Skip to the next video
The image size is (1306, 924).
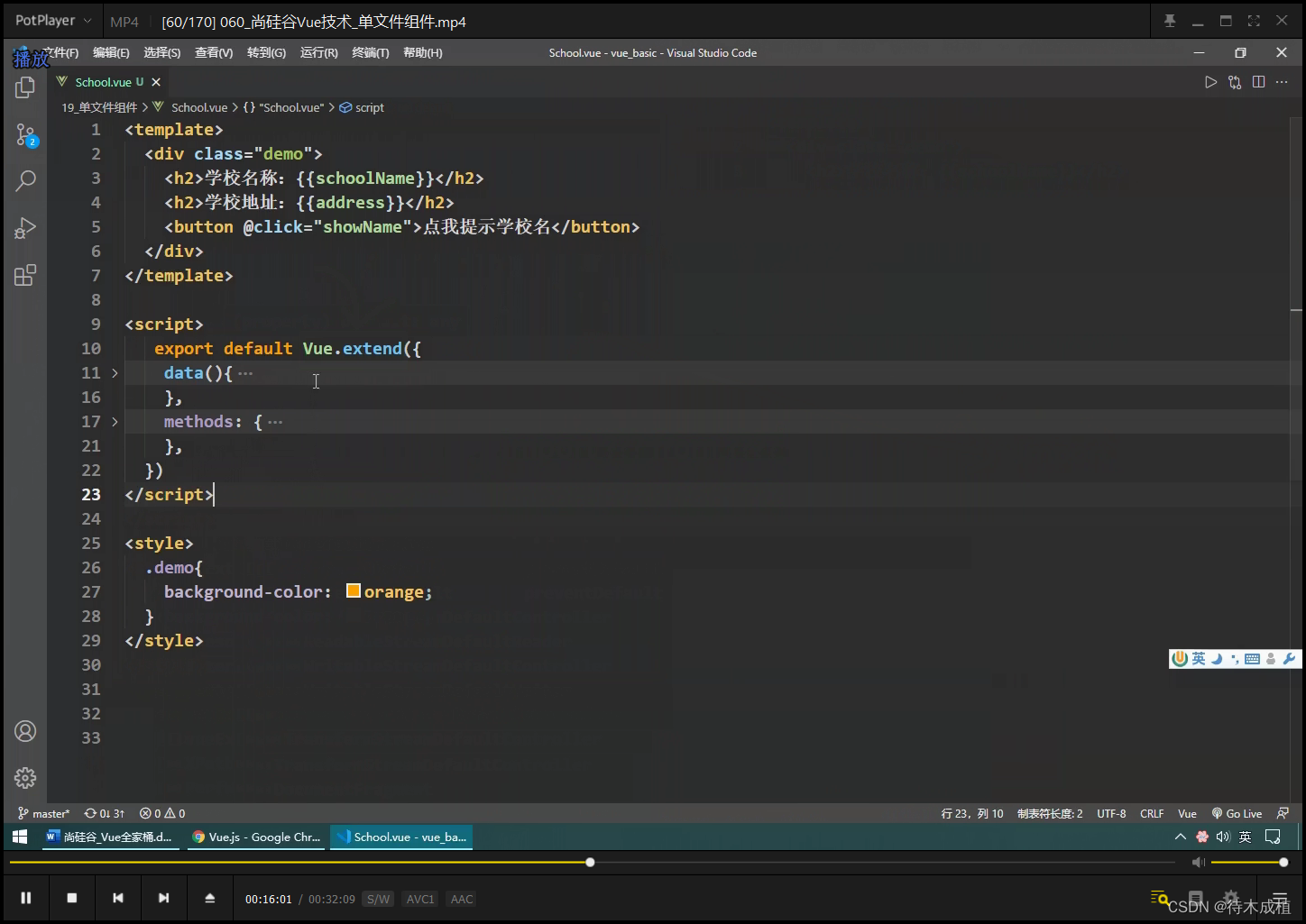(x=163, y=898)
